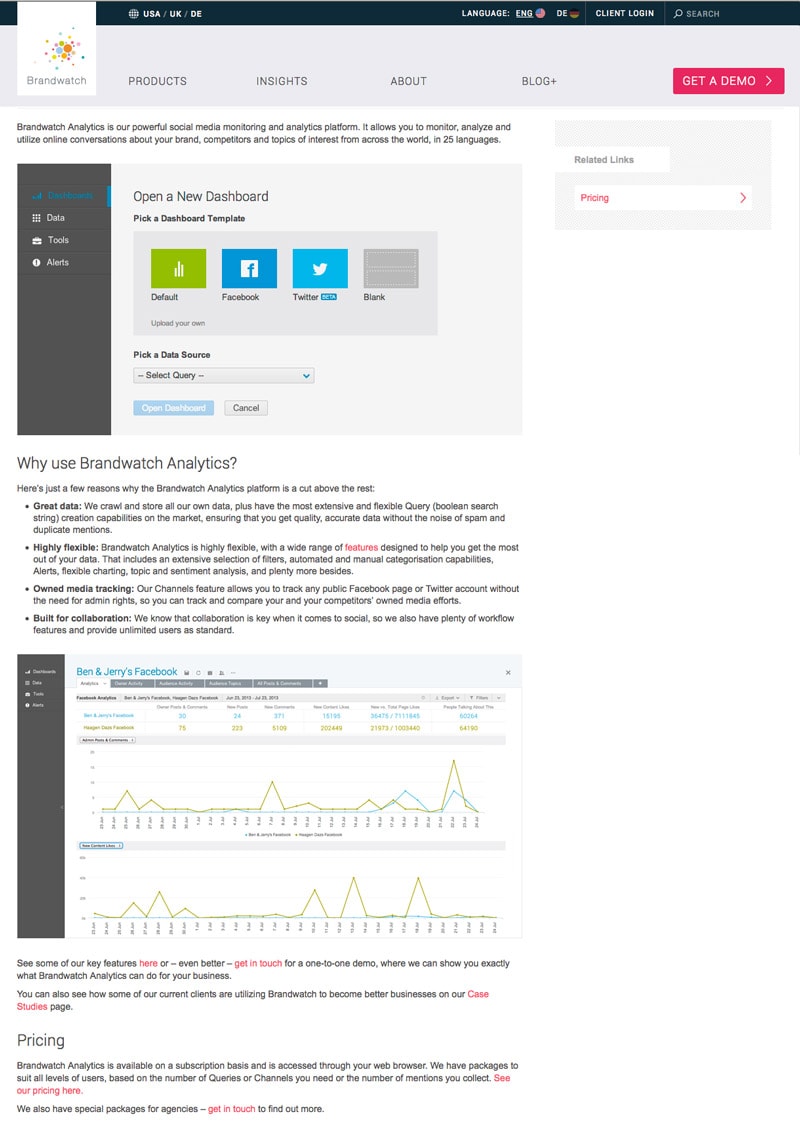Screen dimensions: 800x1135
Task: Open the Export dropdown in Facebook dashboard
Action: point(447,698)
